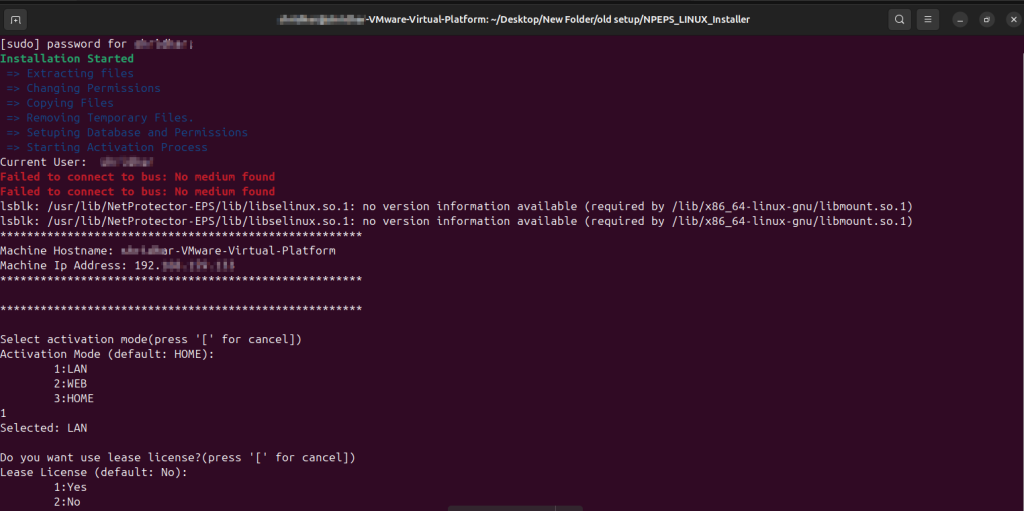This screenshot has width=1024, height=511.
Task: Click the terminal search magnifier icon
Action: (x=899, y=19)
